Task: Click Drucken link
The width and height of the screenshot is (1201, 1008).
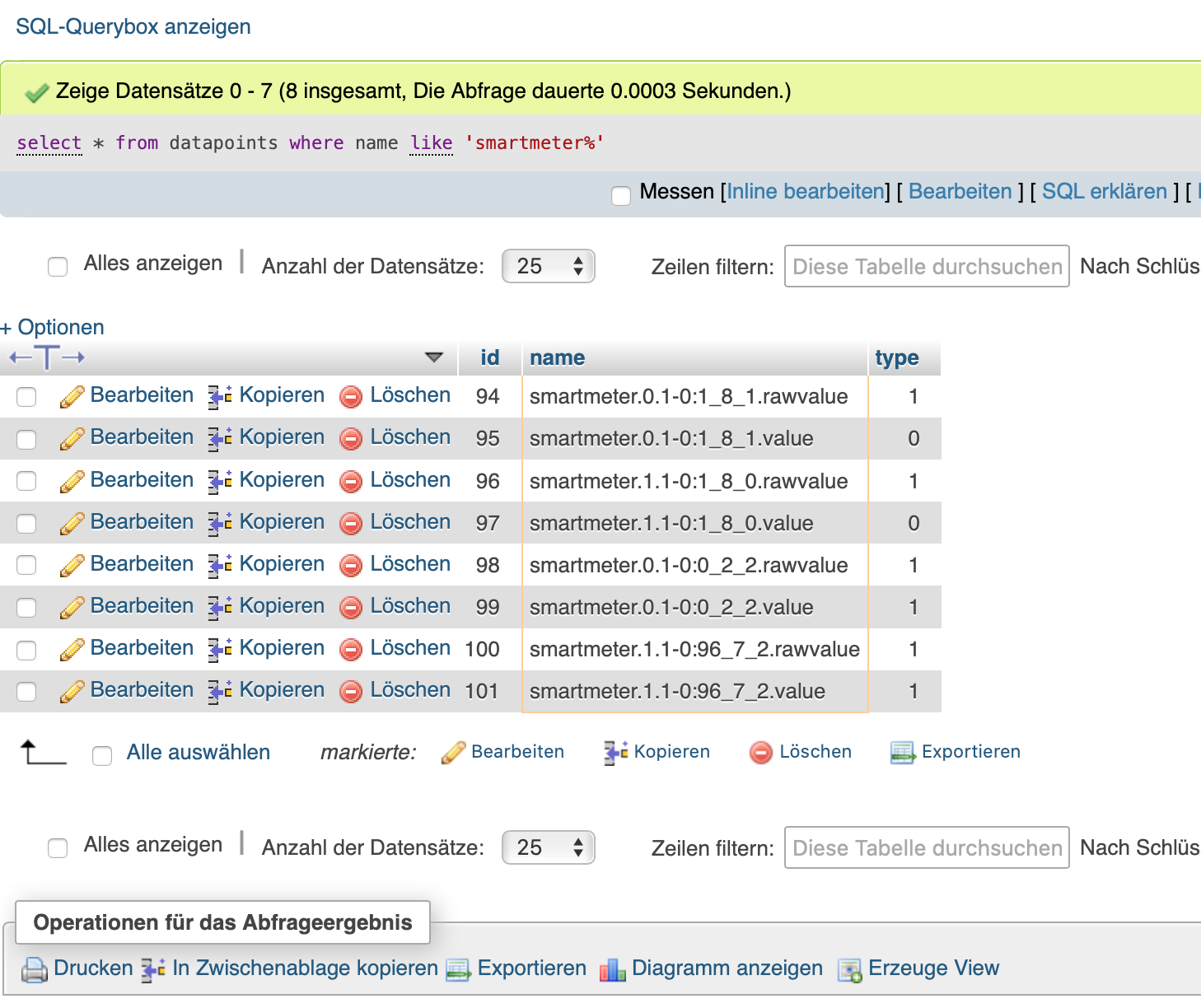Action: pos(93,968)
